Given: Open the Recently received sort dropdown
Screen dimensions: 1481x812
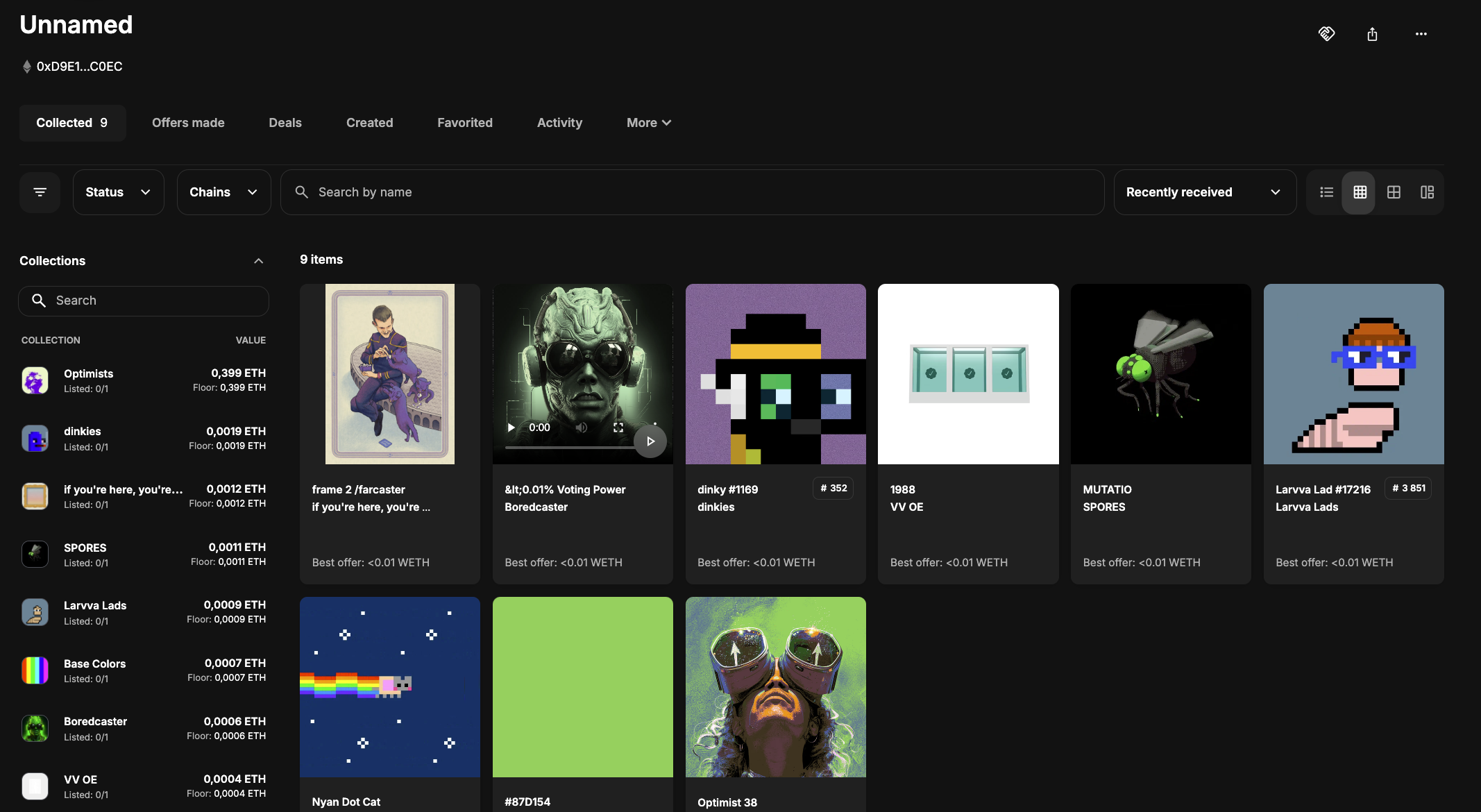Looking at the screenshot, I should tap(1205, 192).
